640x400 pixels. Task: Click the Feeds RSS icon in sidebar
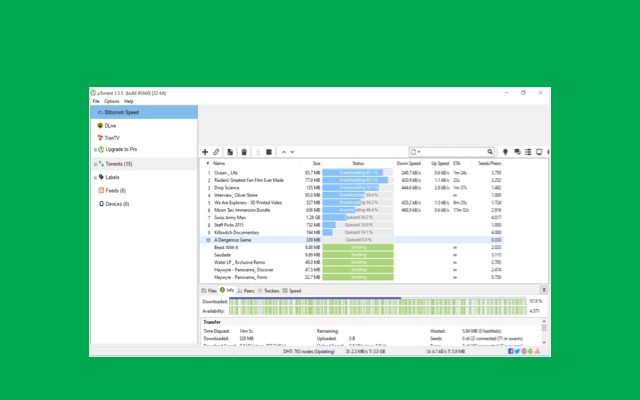tap(101, 191)
